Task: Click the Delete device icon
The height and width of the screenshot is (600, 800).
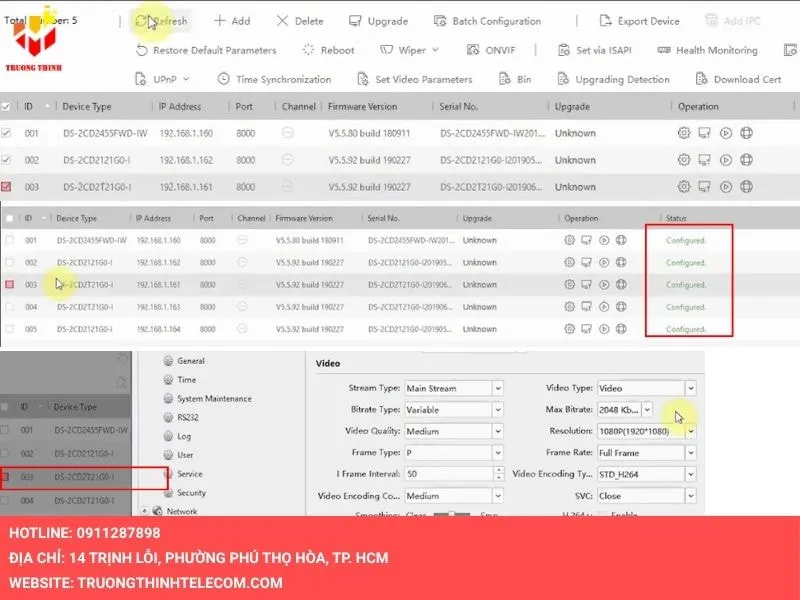Action: pos(283,21)
